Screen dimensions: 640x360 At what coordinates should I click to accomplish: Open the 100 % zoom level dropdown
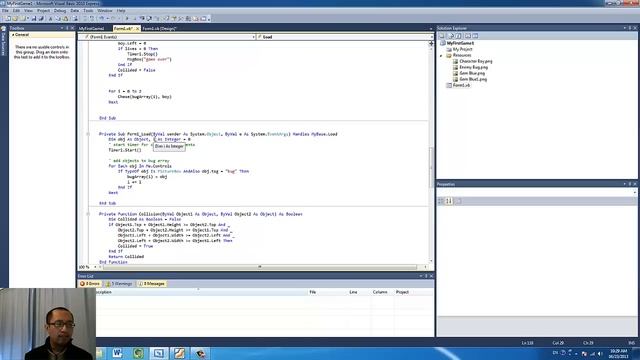click(95, 267)
